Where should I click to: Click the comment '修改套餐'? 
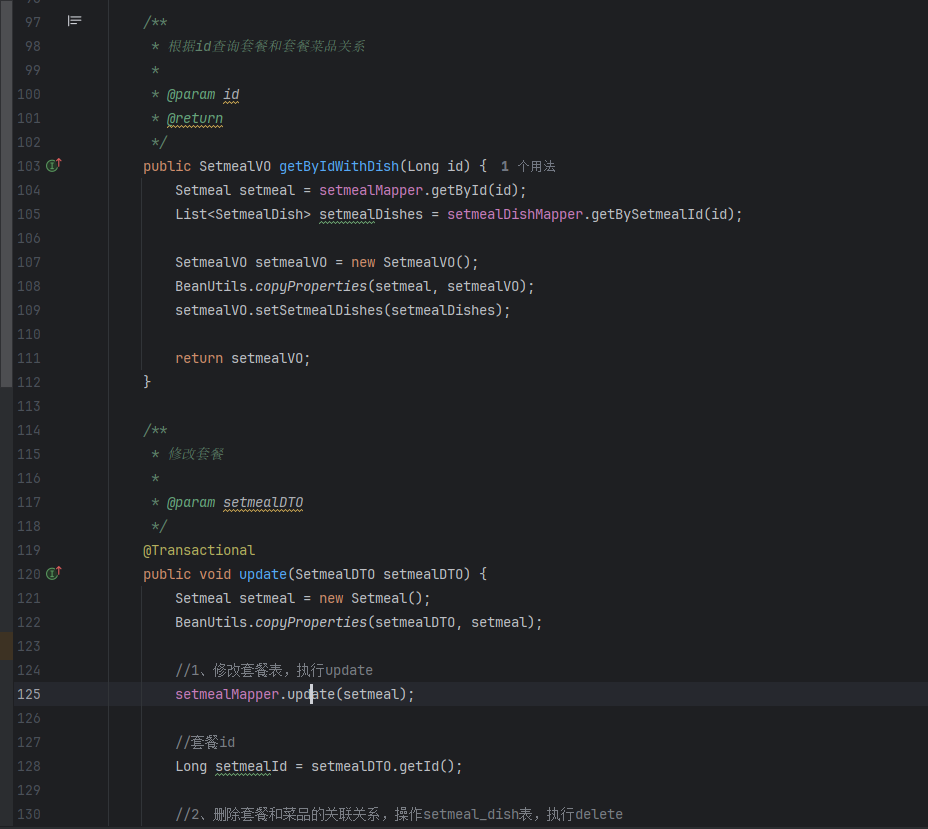click(196, 454)
